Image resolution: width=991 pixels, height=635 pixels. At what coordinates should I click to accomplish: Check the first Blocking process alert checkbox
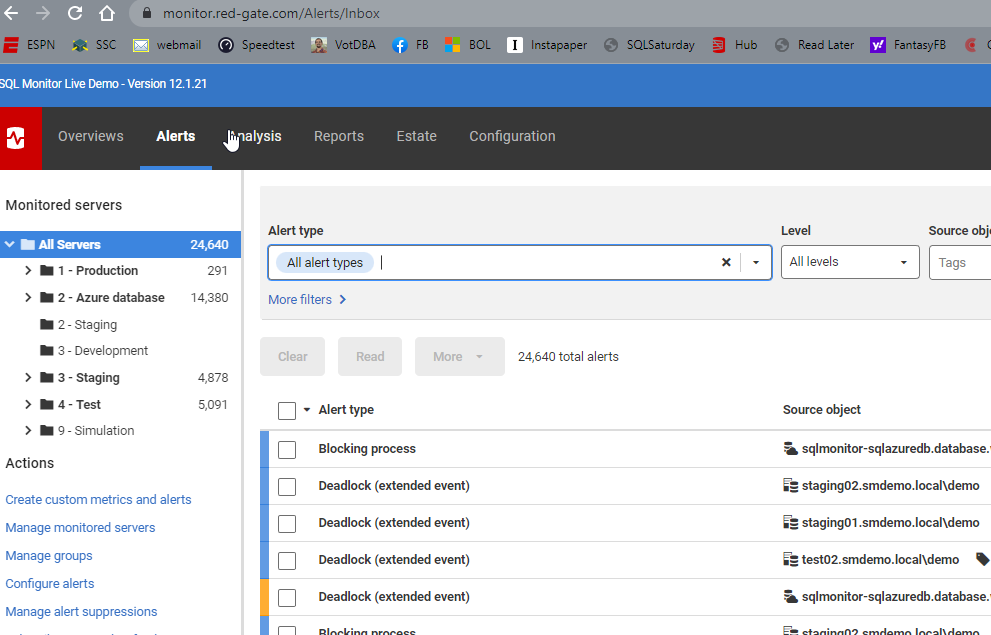pos(287,450)
